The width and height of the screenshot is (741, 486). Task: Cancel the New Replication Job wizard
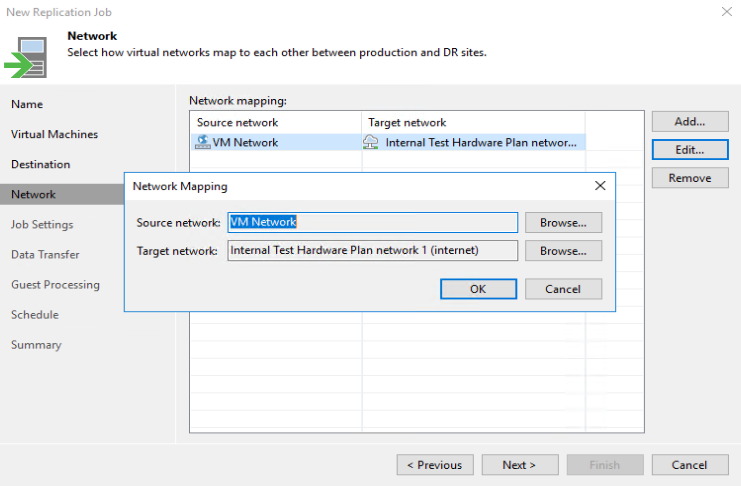[x=690, y=465]
